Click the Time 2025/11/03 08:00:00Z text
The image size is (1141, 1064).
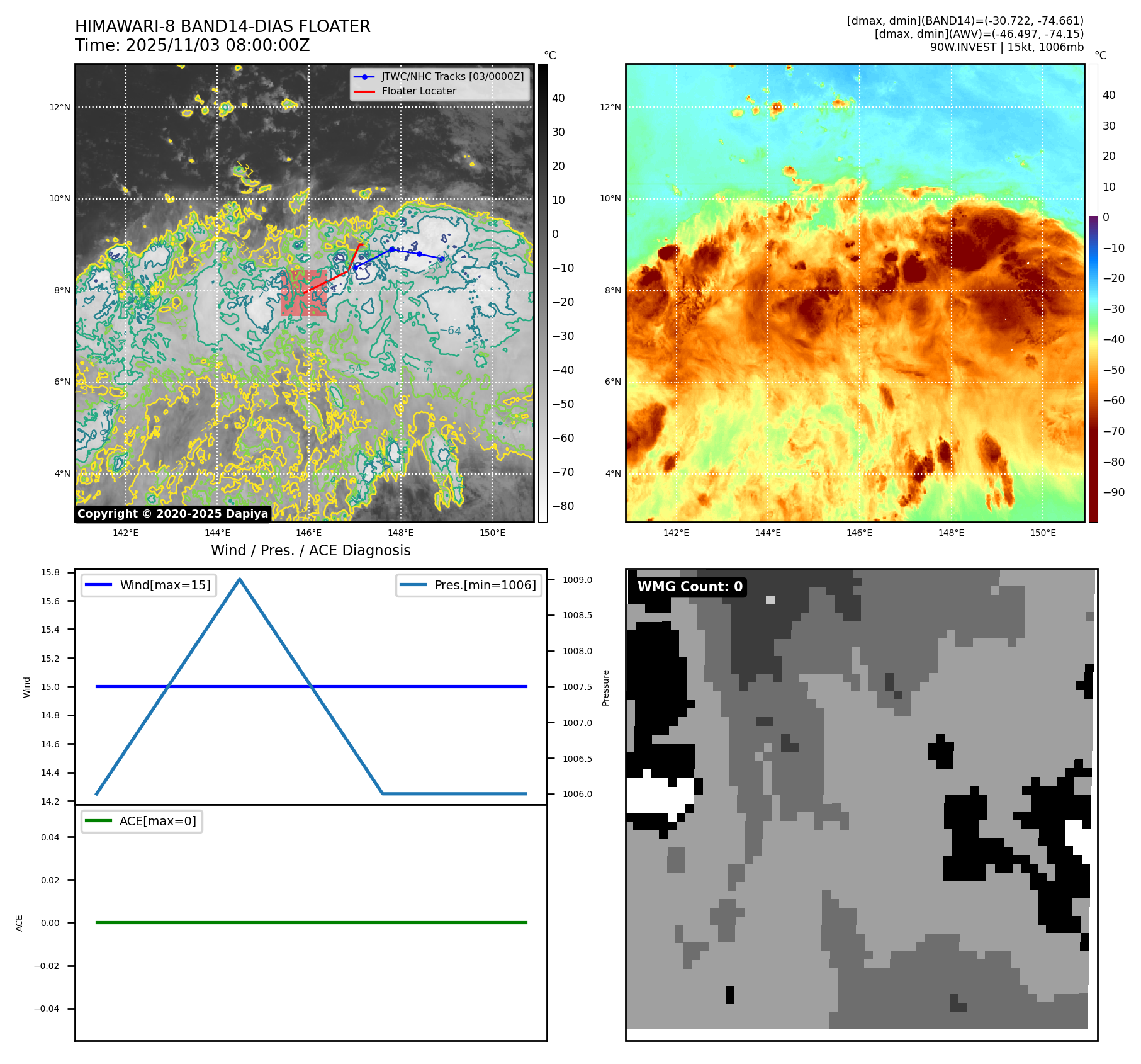click(192, 45)
